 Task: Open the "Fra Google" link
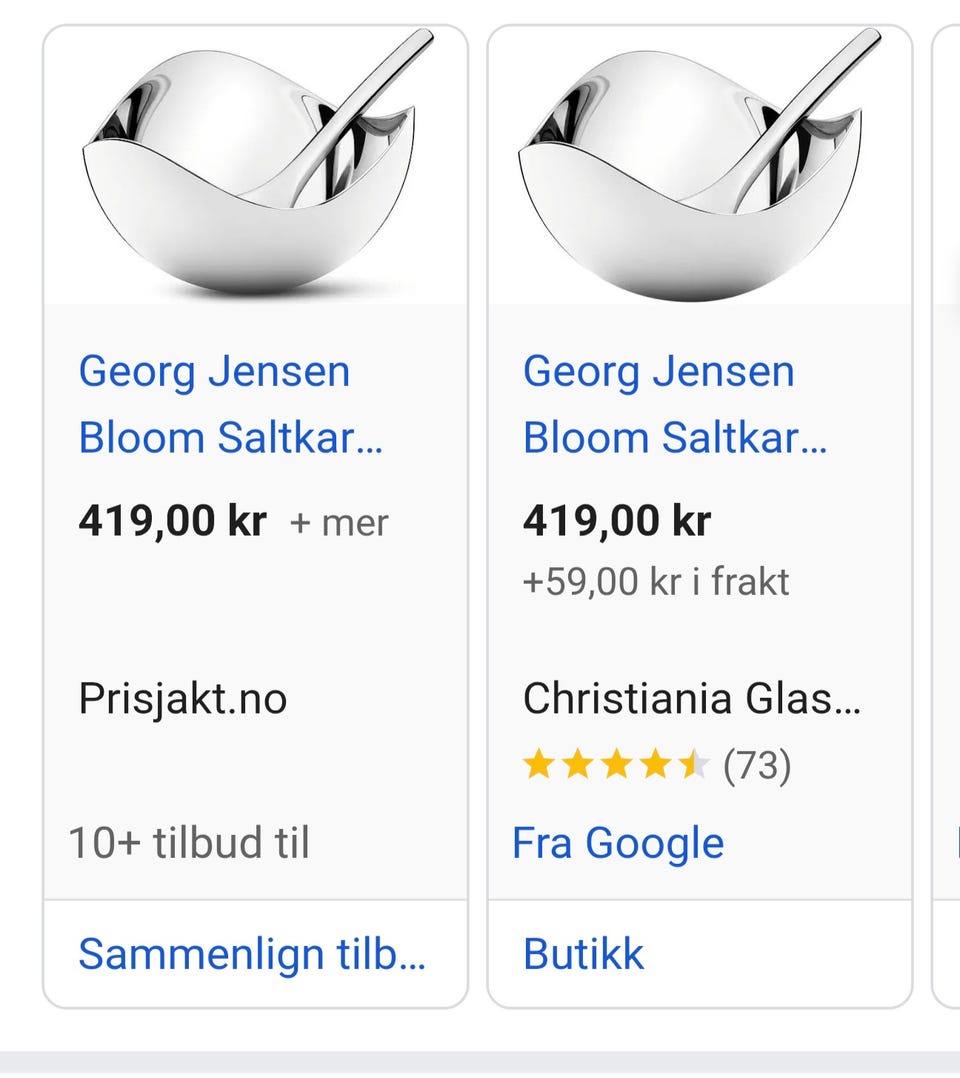(x=618, y=843)
